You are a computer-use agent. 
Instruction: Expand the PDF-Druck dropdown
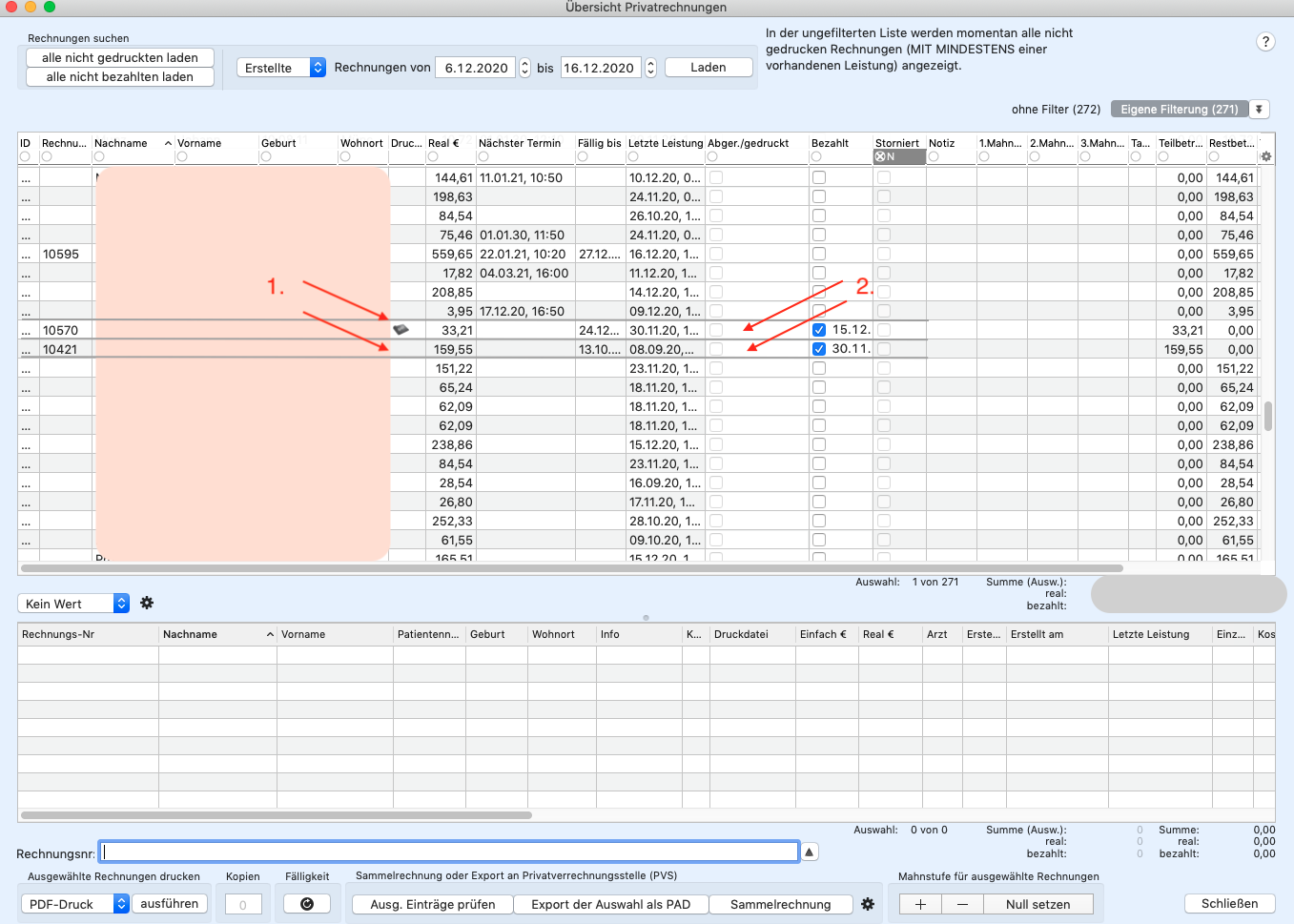point(75,903)
